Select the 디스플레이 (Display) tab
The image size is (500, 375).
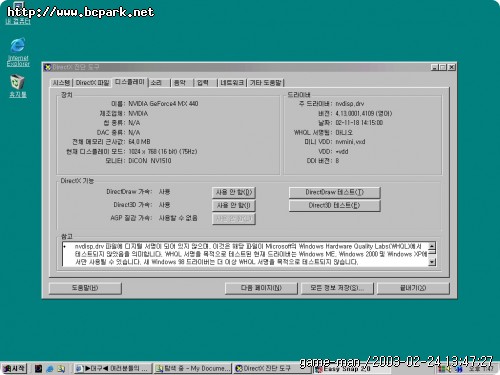click(130, 82)
